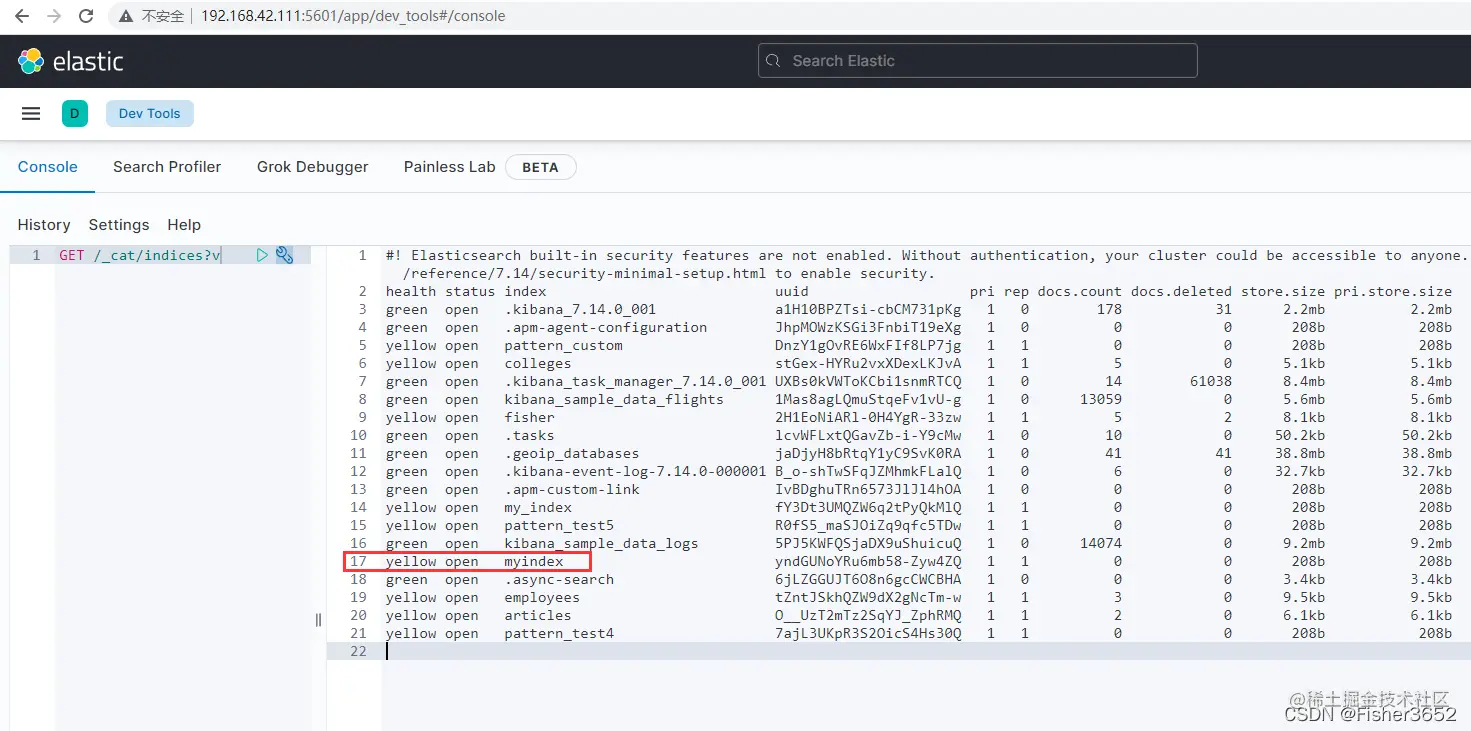Click the browser forward arrow

click(54, 16)
